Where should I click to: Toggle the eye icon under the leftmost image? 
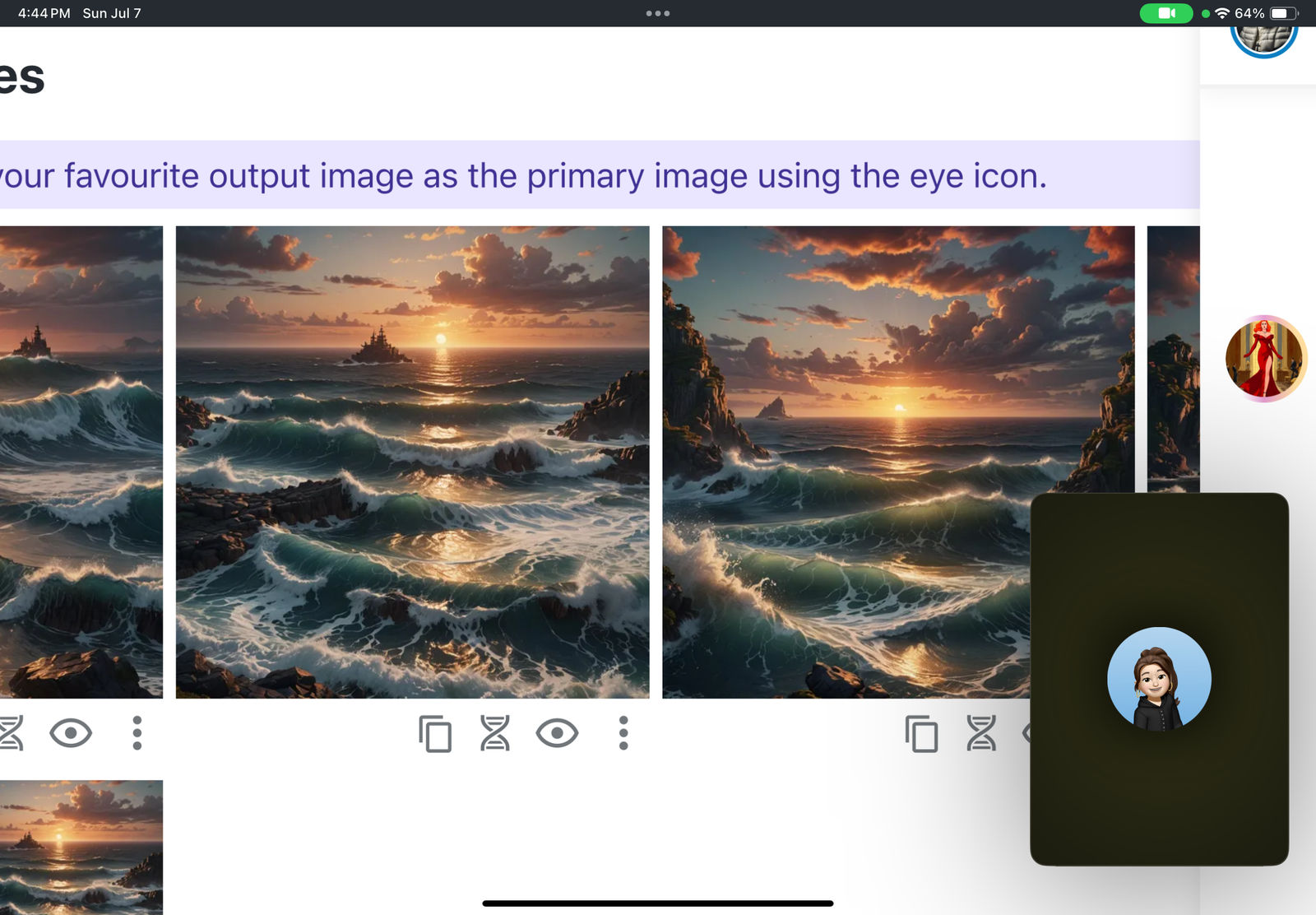coord(71,733)
